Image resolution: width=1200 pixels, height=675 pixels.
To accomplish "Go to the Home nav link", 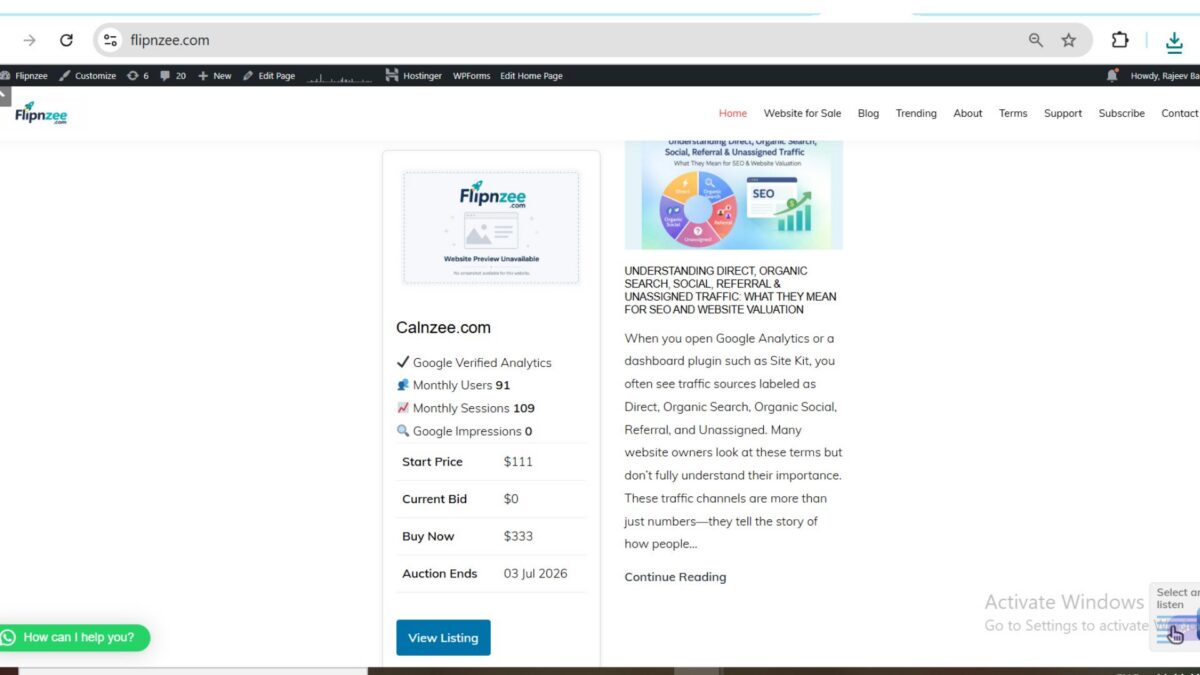I will 733,113.
